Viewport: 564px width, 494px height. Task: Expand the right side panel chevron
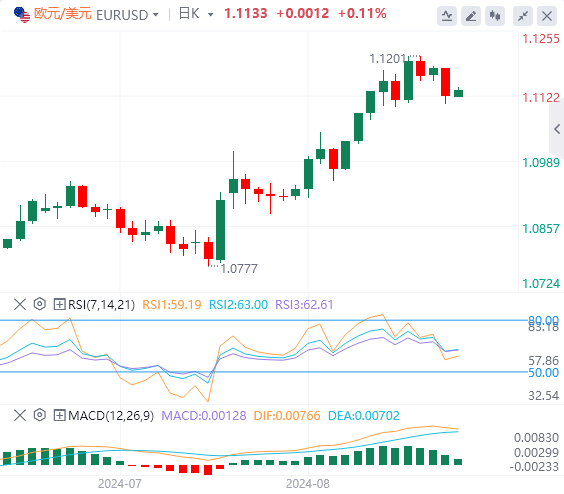557,129
